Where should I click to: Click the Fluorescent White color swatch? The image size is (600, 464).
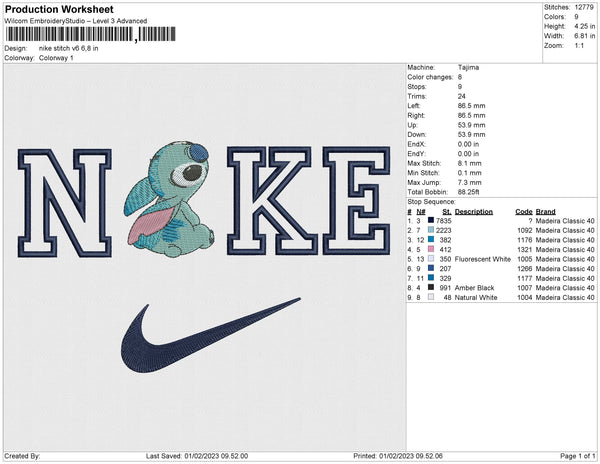point(431,259)
